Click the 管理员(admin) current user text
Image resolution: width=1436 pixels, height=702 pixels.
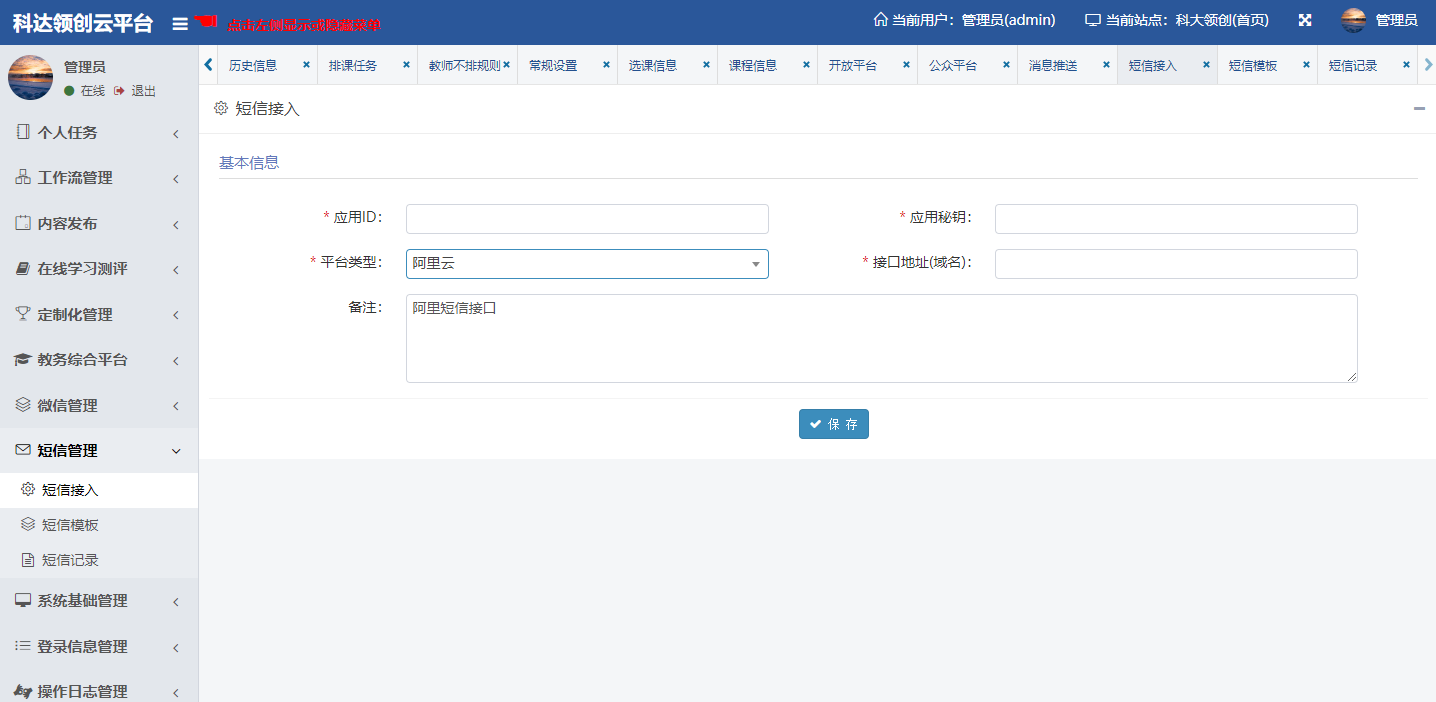point(1008,20)
